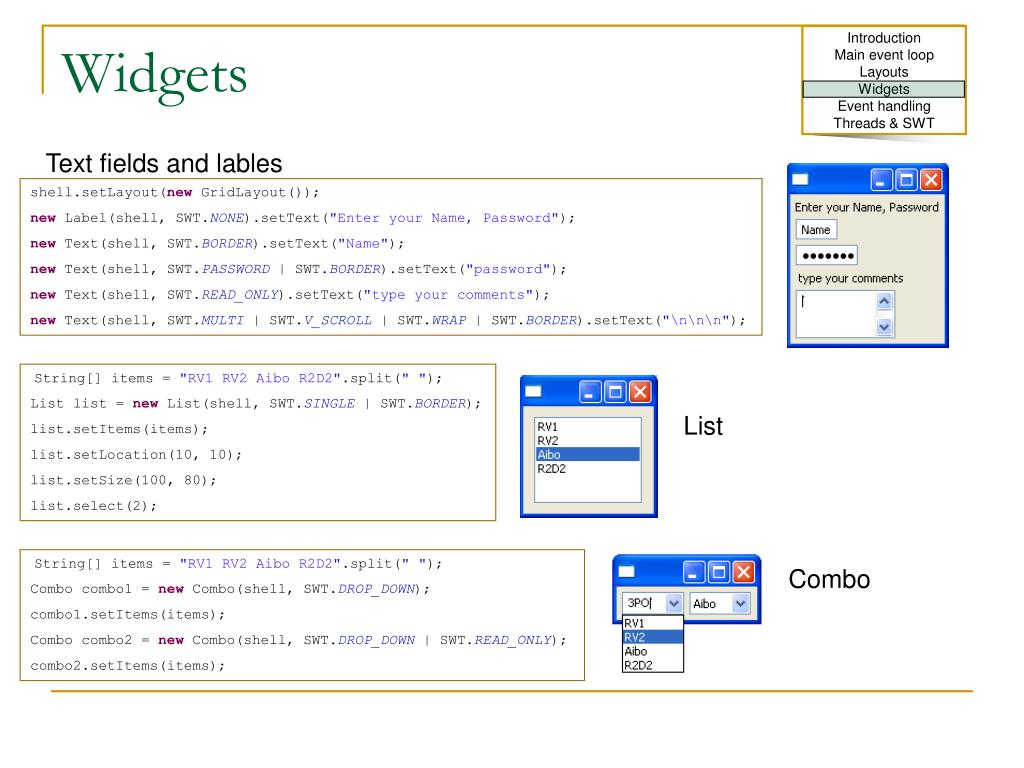Open the 3PO combo dropdown arrow

674,603
